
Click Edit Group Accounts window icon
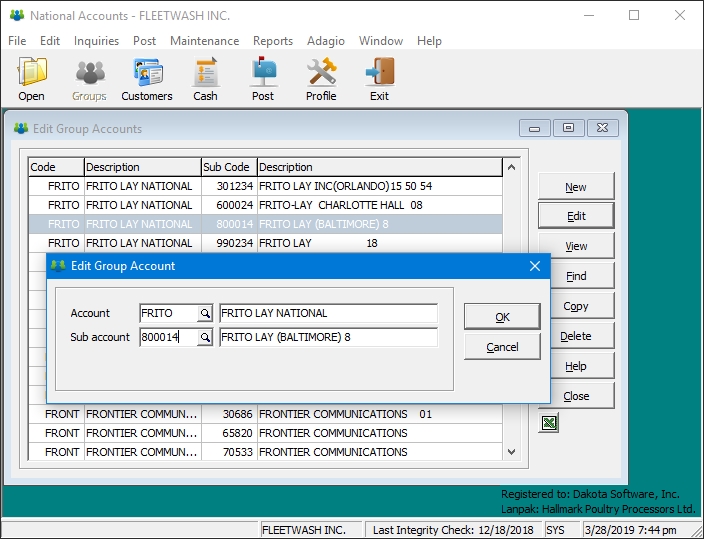coord(21,128)
